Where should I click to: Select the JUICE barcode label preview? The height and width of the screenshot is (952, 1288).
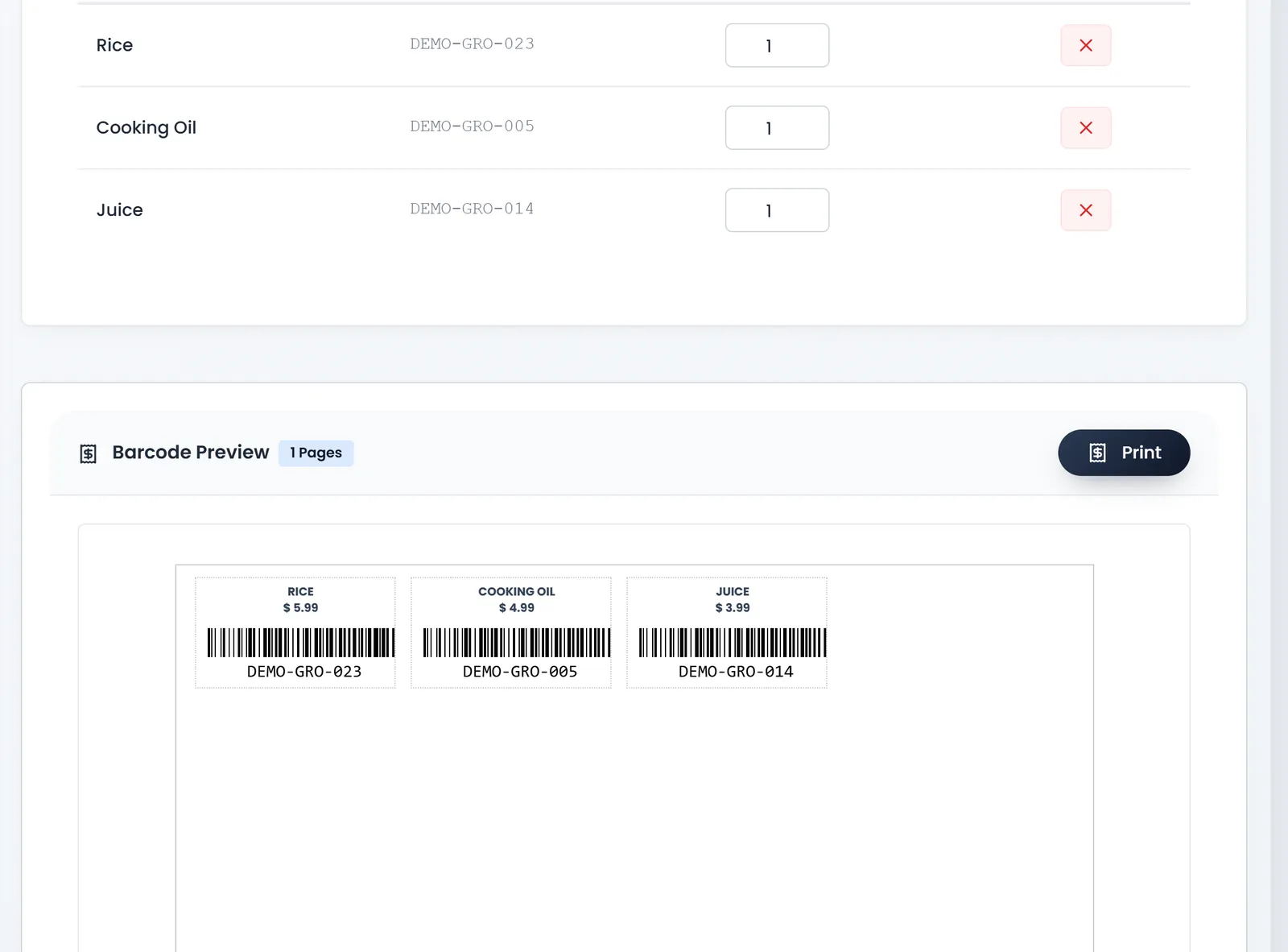coord(727,633)
